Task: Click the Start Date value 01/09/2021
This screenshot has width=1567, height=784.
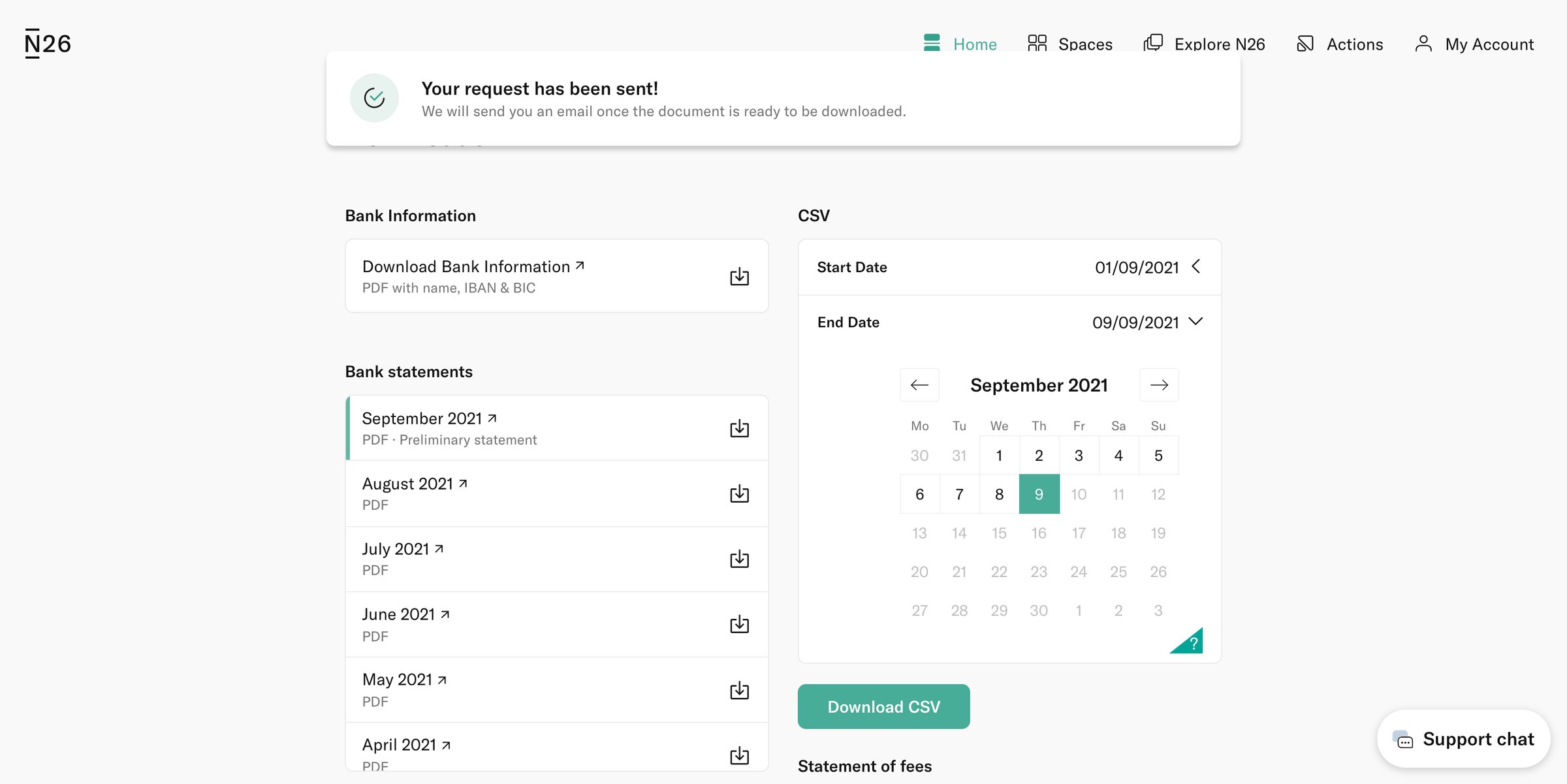Action: point(1137,267)
